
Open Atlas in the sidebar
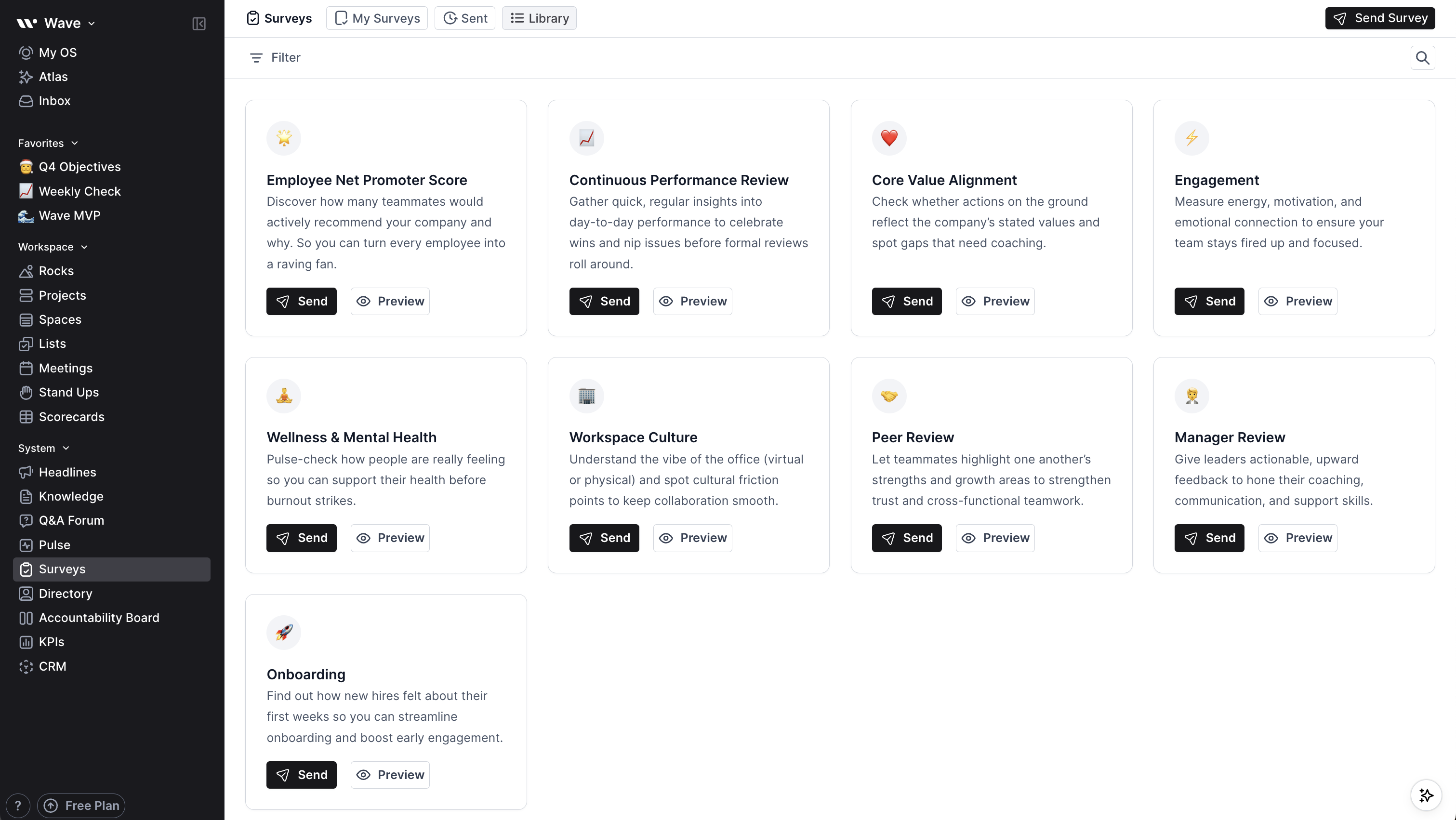[53, 77]
